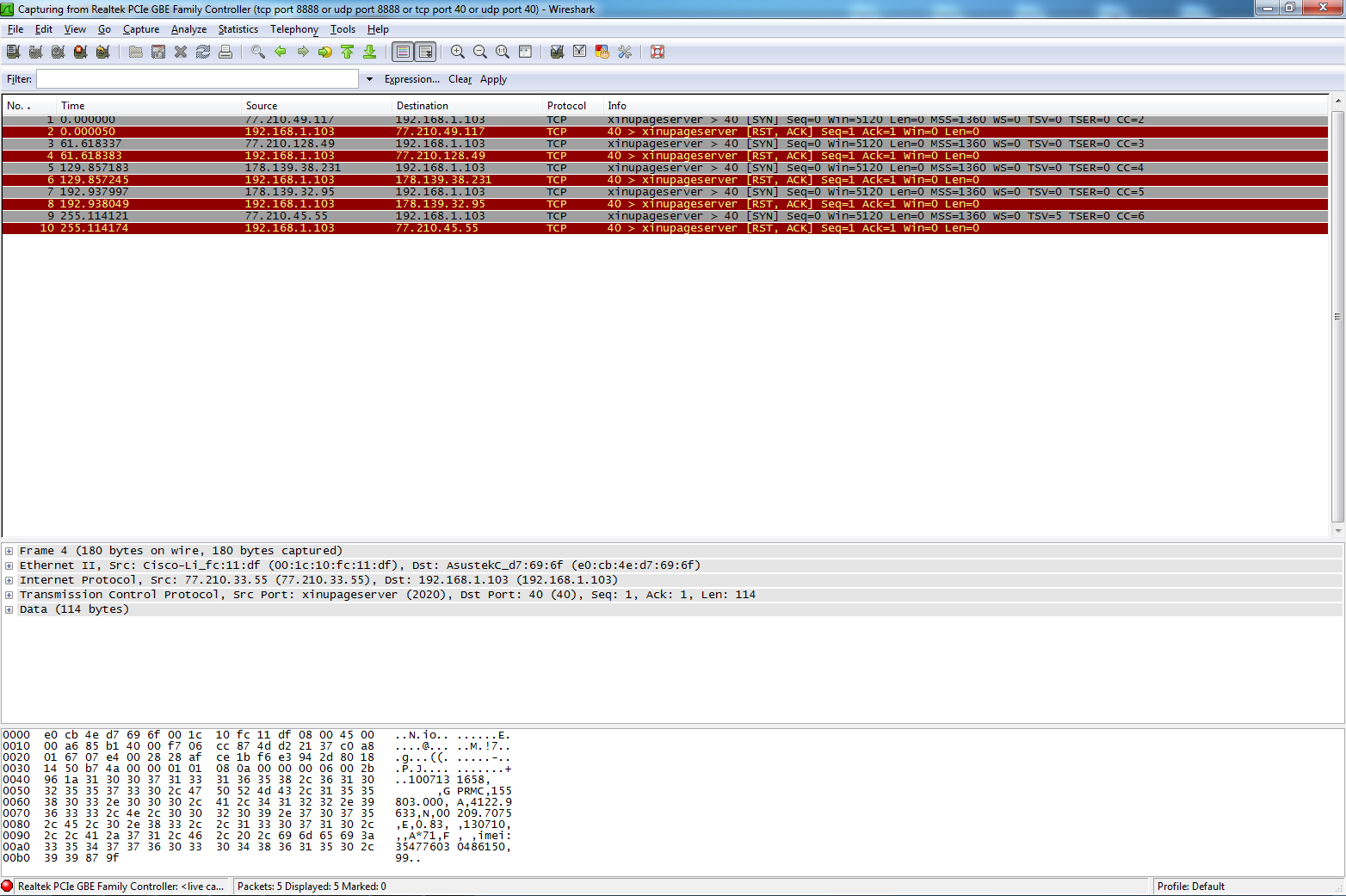
Task: Sort packets by the Source column
Action: (x=316, y=106)
